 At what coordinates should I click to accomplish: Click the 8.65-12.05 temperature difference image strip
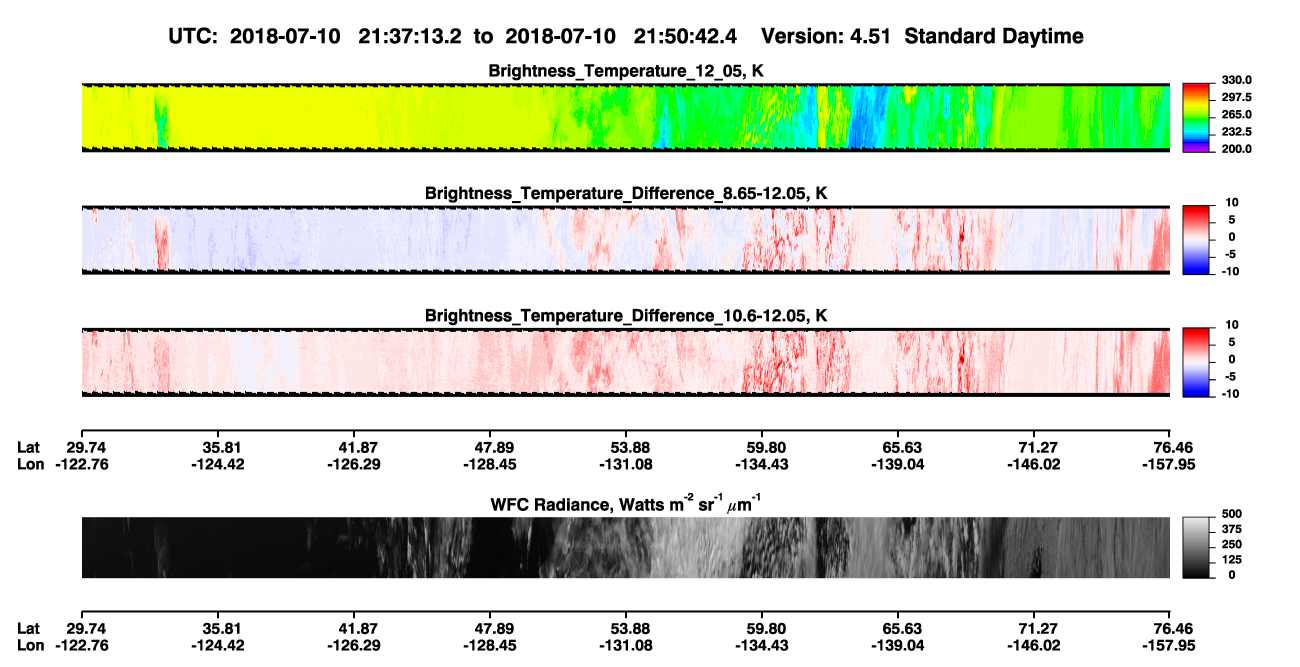click(x=625, y=239)
